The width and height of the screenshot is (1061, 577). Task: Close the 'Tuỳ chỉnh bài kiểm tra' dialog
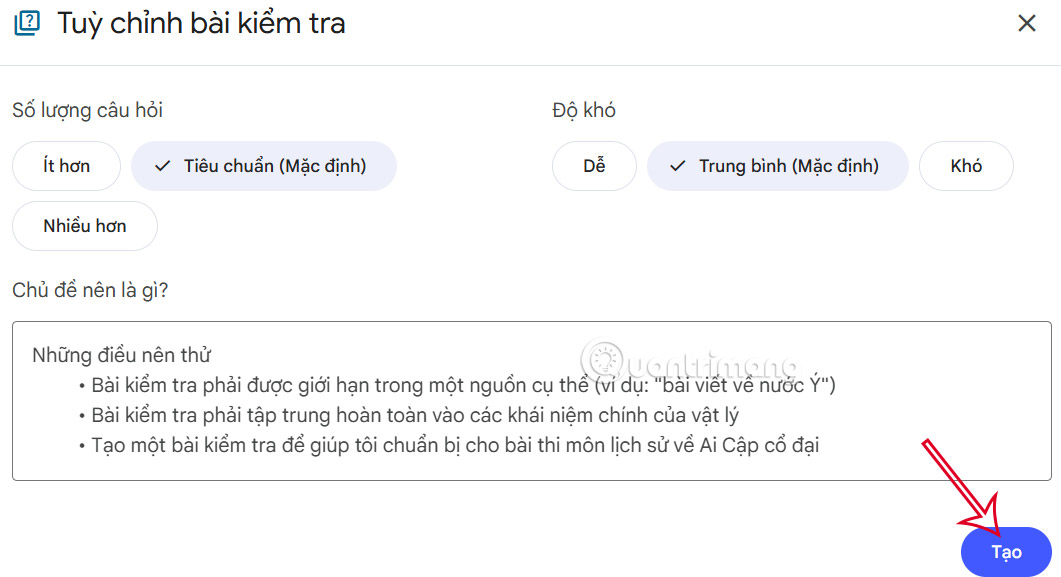1027,23
